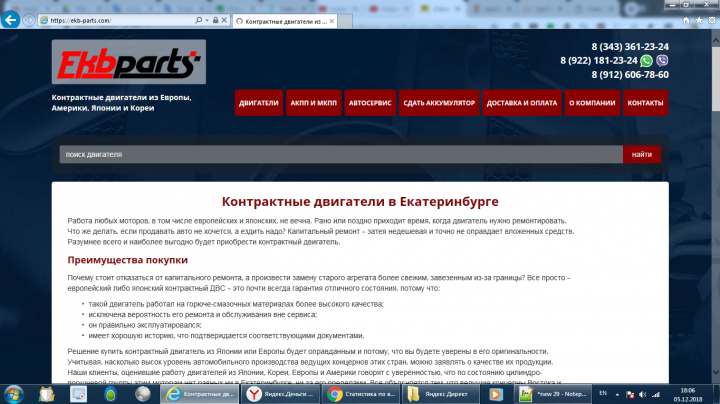Close the Контрактные двигатели browser tab

[332, 21]
